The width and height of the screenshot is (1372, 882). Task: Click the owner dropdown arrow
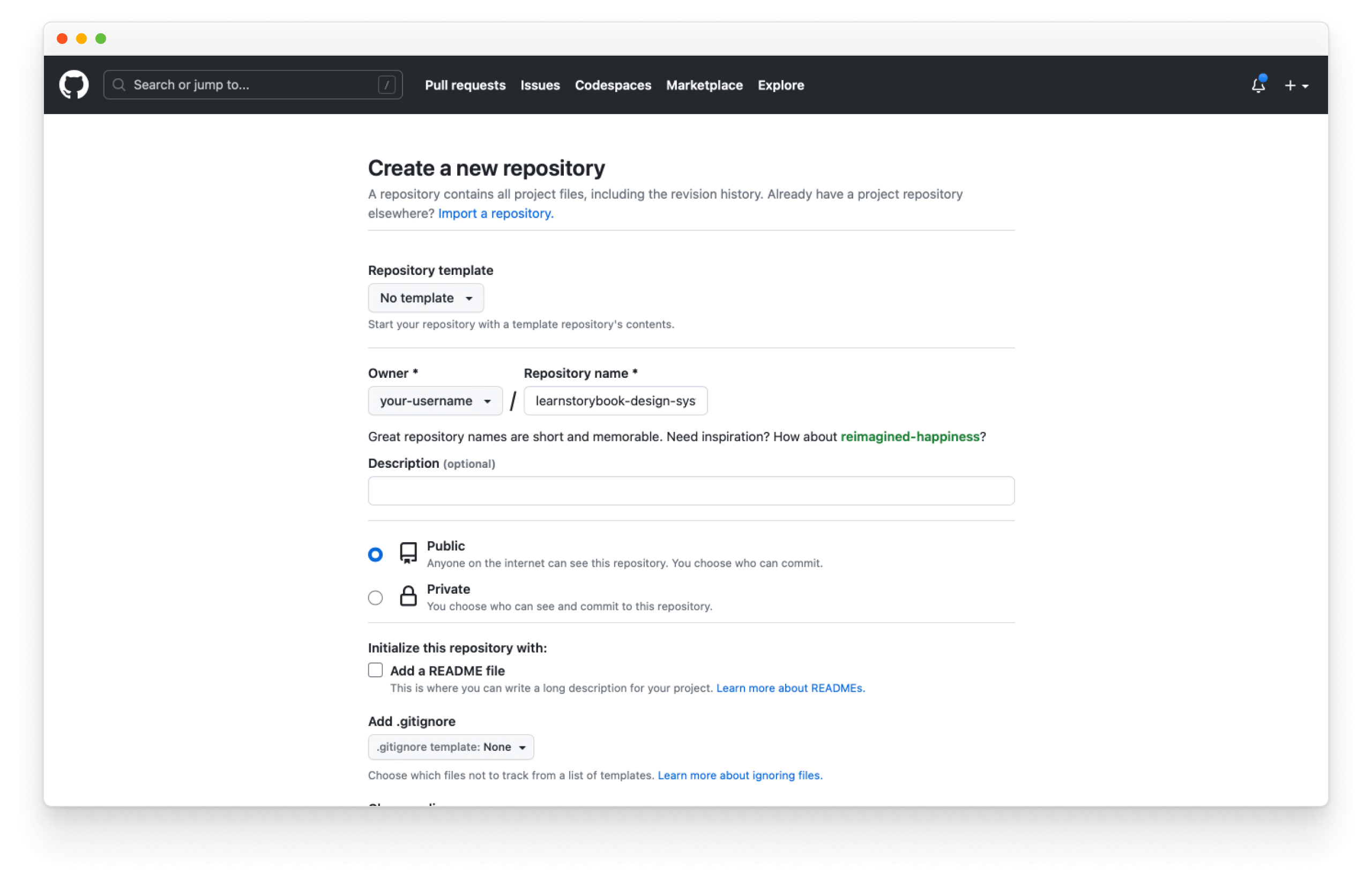pyautogui.click(x=487, y=400)
